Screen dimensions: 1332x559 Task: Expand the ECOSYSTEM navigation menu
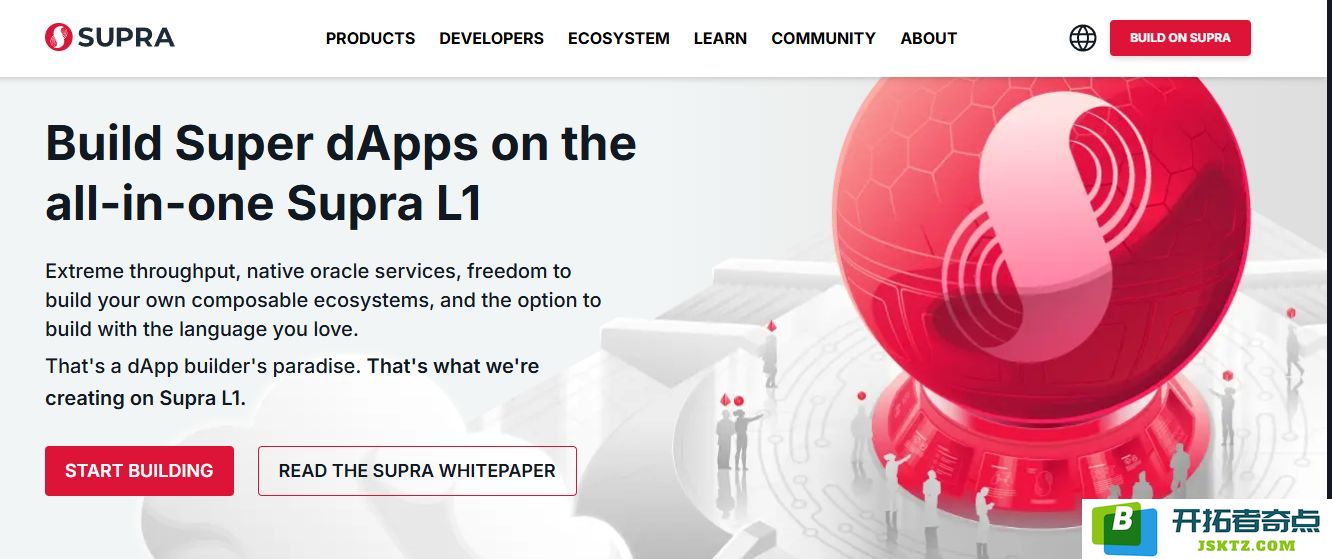pos(619,38)
